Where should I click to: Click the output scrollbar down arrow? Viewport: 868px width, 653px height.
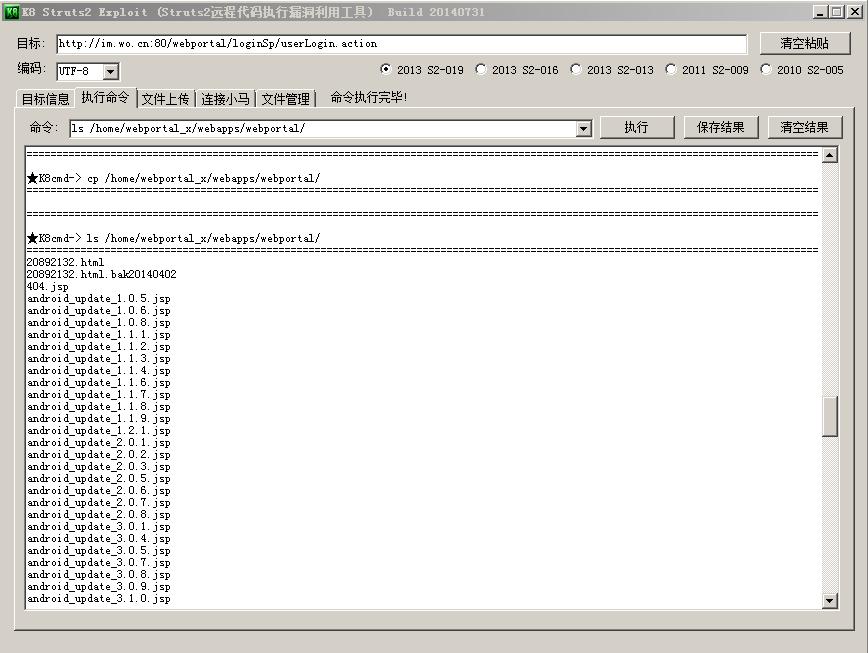click(829, 601)
